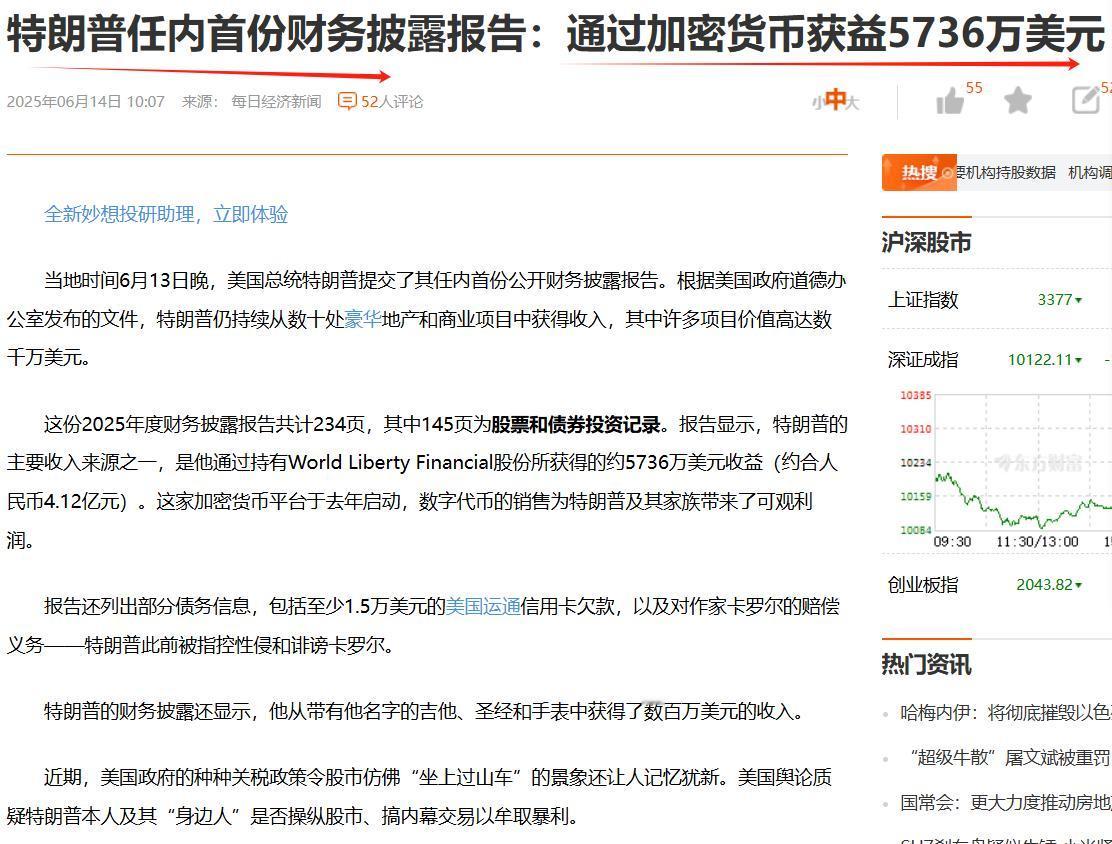Click the publish date 2025年06月14日 10:07
The height and width of the screenshot is (844, 1112).
(86, 101)
